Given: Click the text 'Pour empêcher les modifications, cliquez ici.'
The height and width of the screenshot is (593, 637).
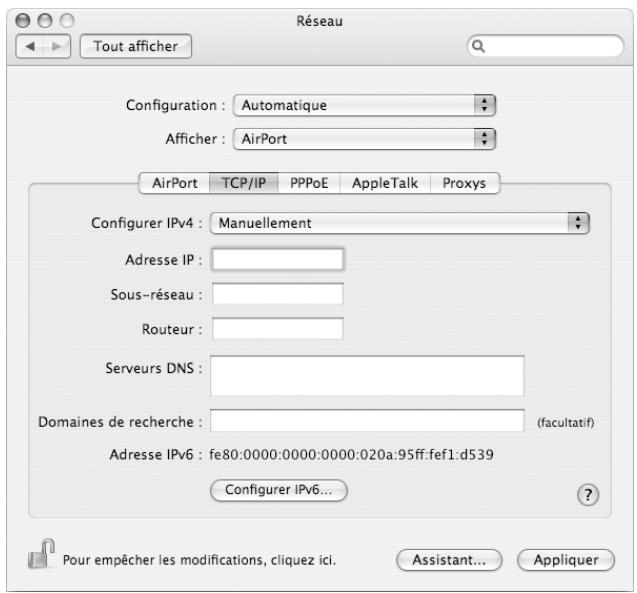Looking at the screenshot, I should point(199,561).
